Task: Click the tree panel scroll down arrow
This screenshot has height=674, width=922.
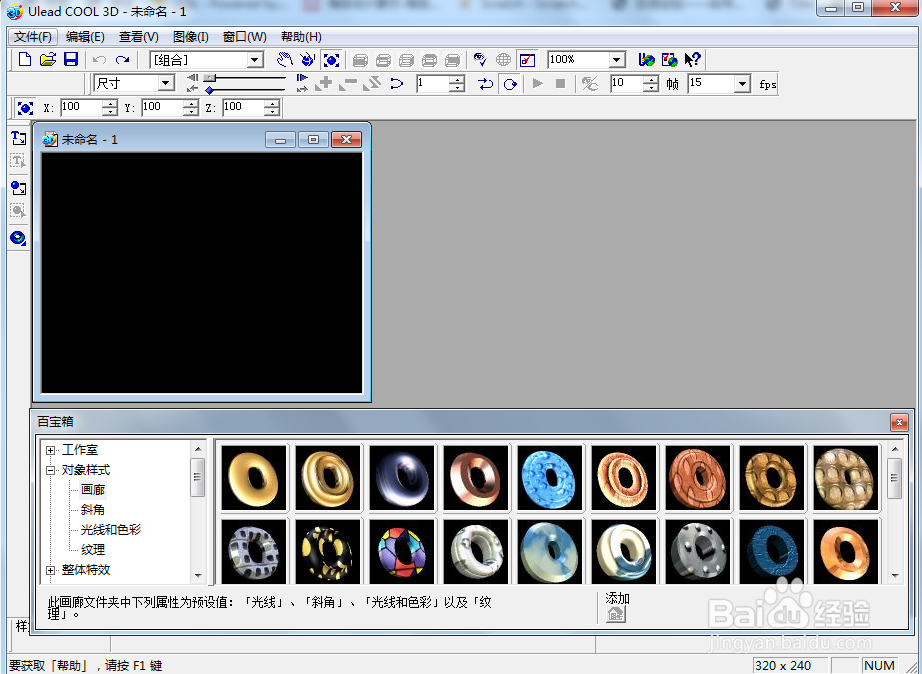Action: [198, 575]
